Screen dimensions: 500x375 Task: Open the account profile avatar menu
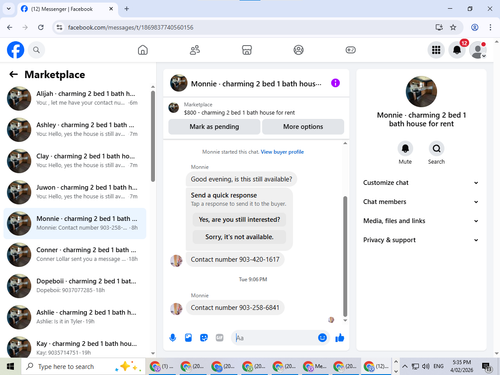[x=477, y=50]
